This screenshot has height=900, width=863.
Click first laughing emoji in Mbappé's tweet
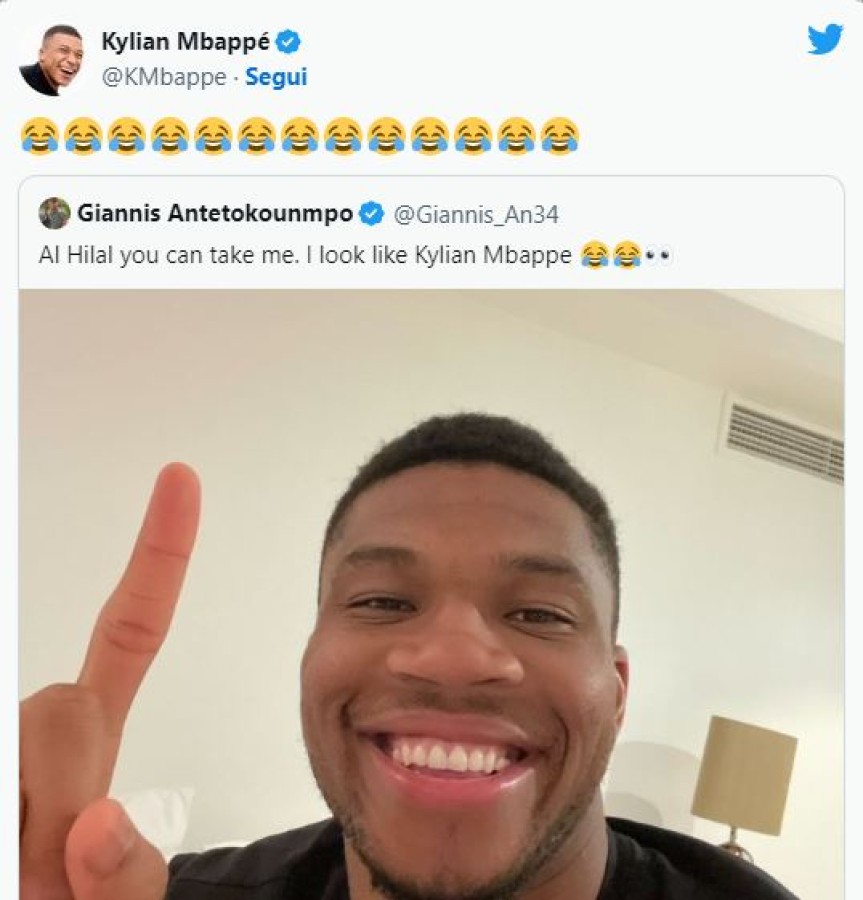(x=39, y=136)
